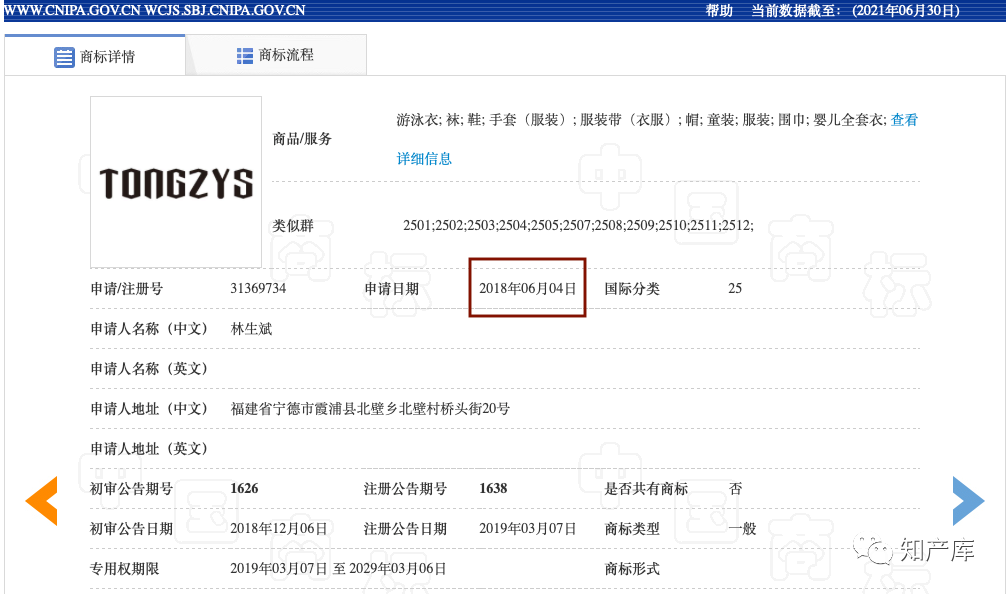
Task: Click the WWW.CNIPA.GOV.CN header text
Action: [x=71, y=11]
